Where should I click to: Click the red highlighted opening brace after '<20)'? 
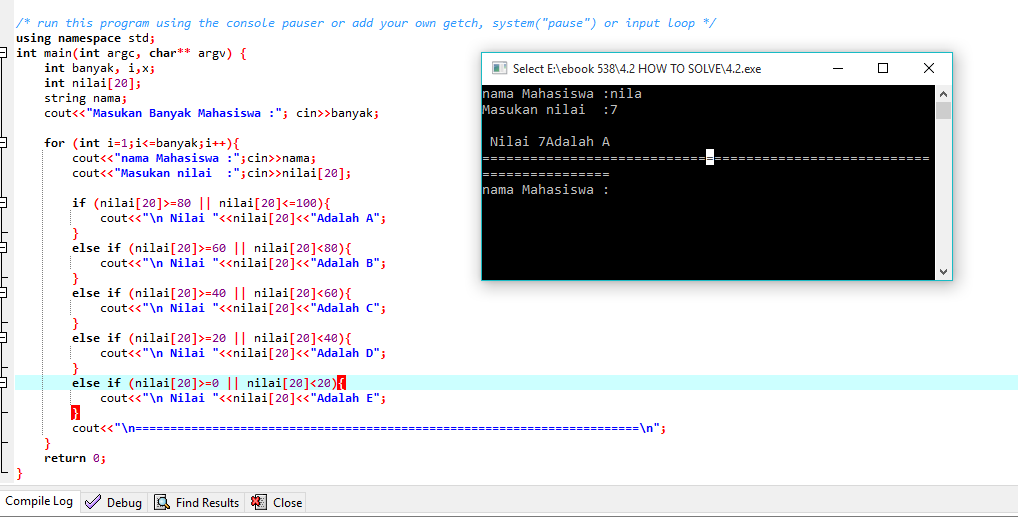tap(341, 383)
